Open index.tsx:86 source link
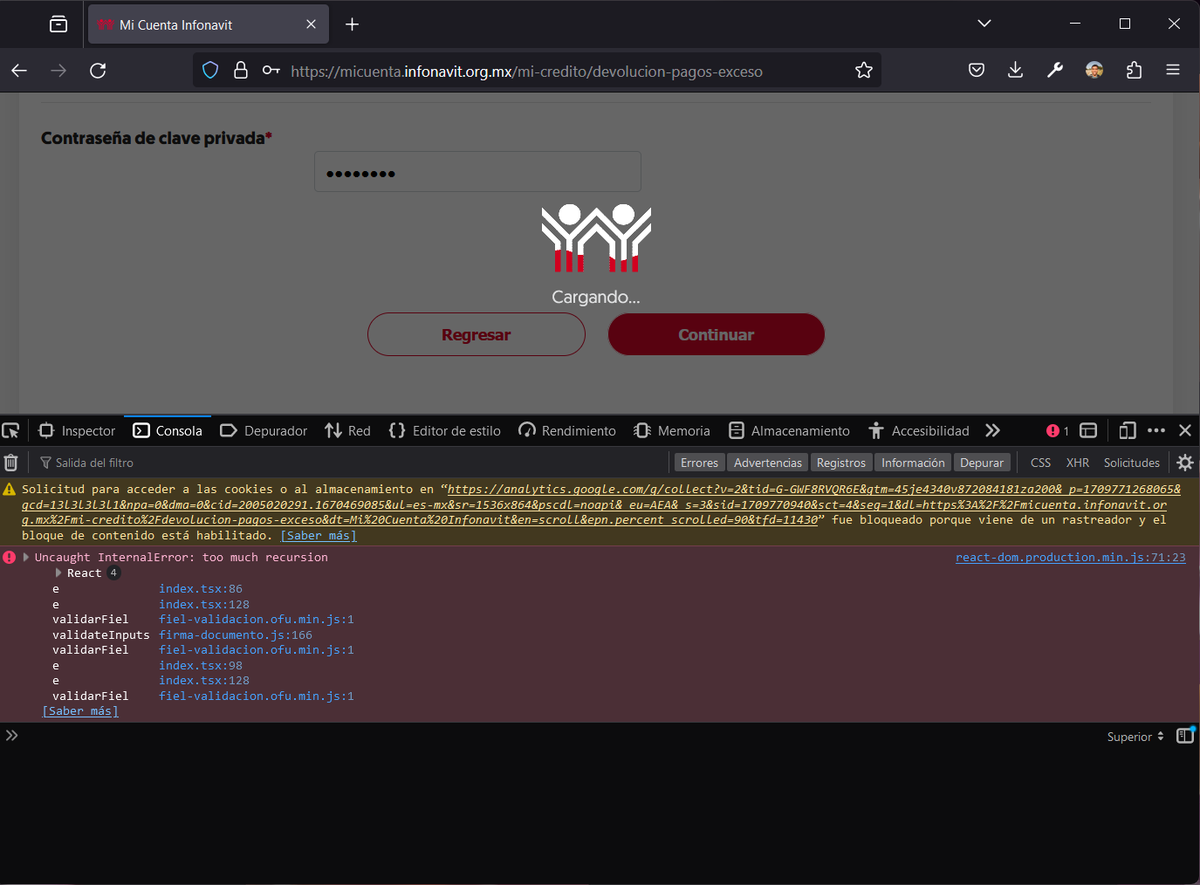 [x=200, y=589]
